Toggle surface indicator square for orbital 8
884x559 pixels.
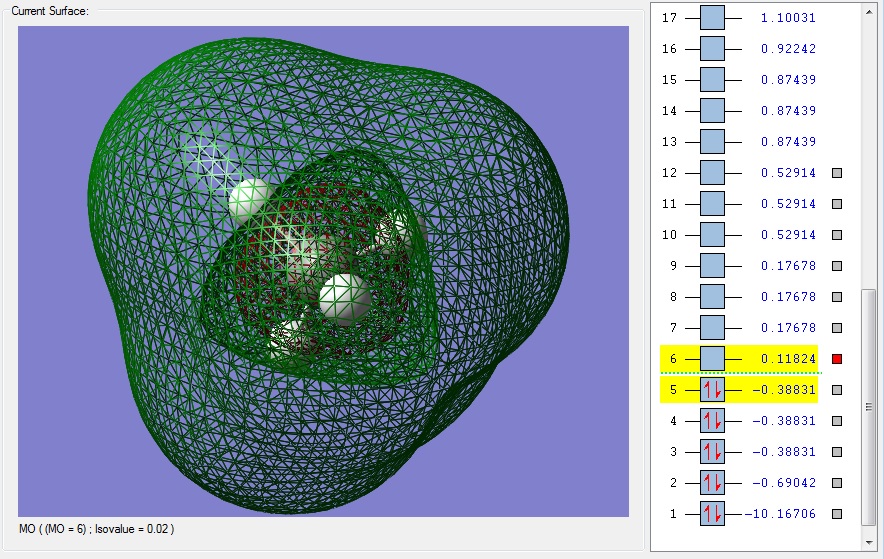[x=837, y=297]
